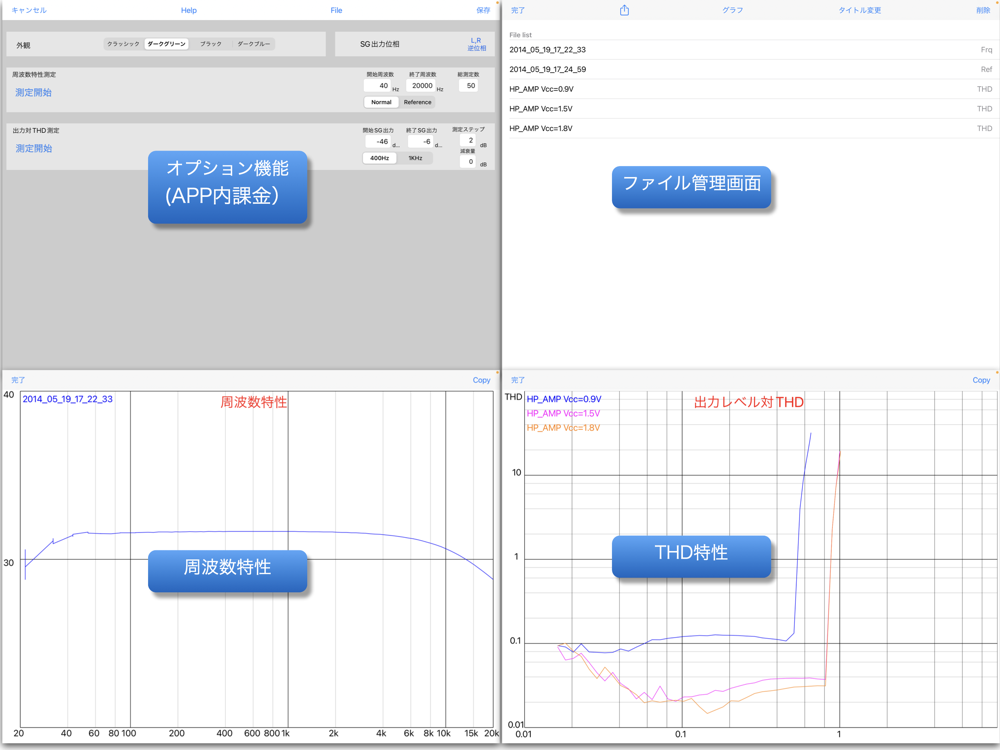Select ダークグリーン appearance theme
Image resolution: width=1000 pixels, height=750 pixels.
[166, 44]
